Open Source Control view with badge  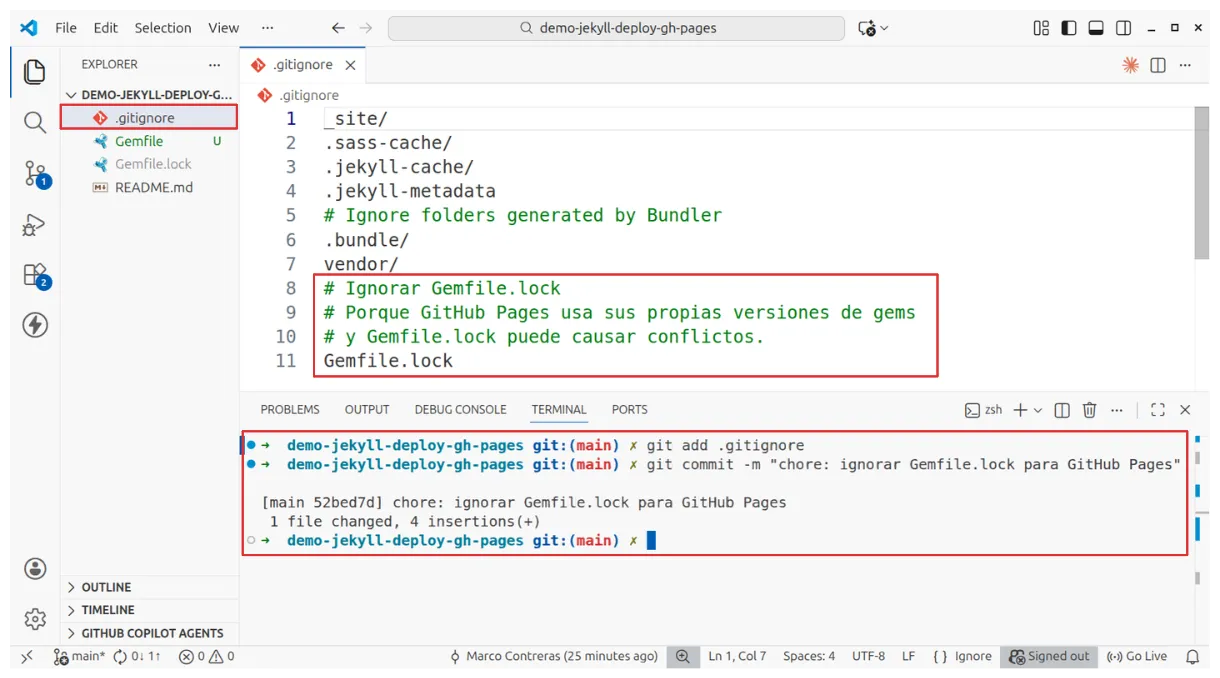35,173
